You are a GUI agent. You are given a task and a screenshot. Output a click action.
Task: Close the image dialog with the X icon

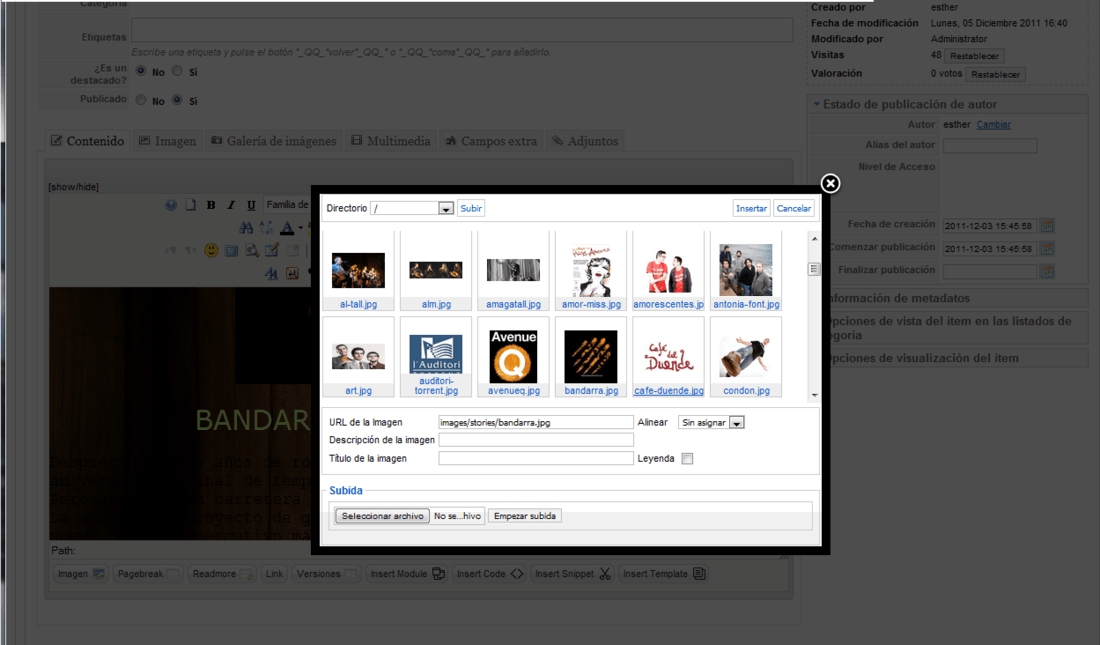[x=831, y=183]
